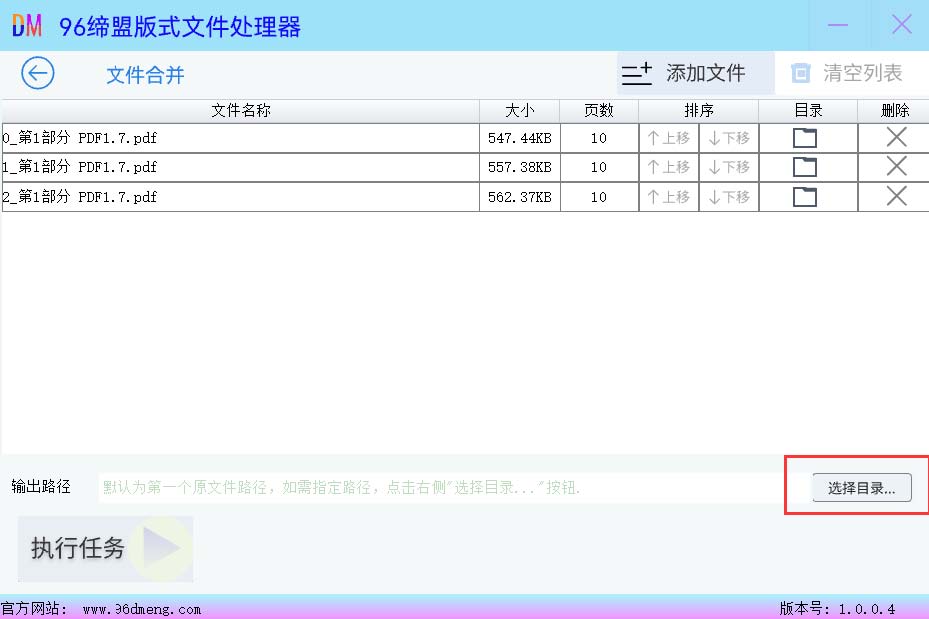Image resolution: width=929 pixels, height=619 pixels.
Task: Click the 文件名称 column header
Action: point(240,110)
